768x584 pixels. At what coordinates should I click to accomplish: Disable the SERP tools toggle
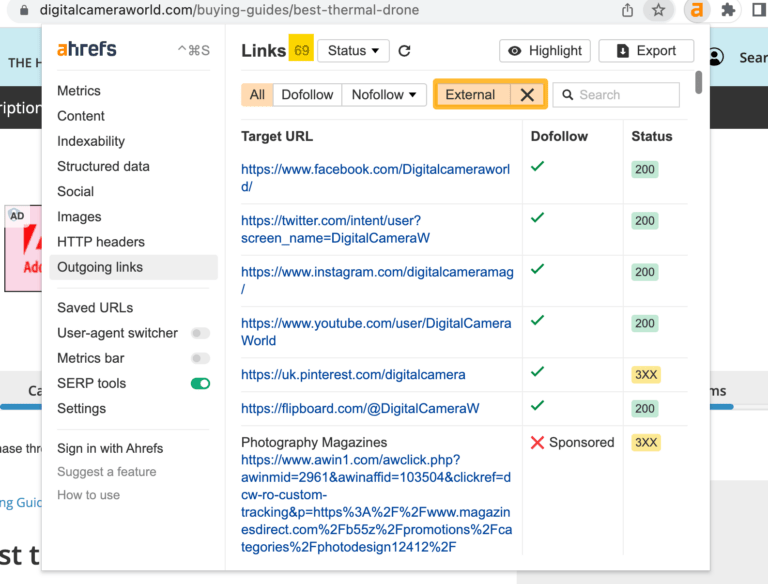200,384
